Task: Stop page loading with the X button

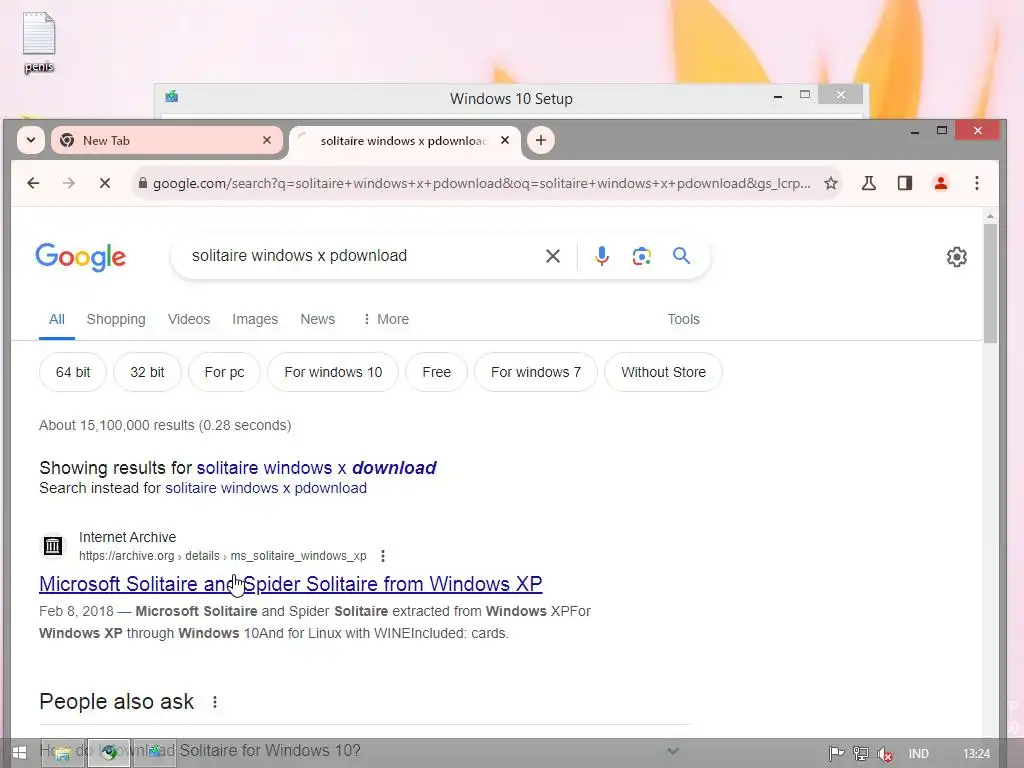Action: [x=104, y=184]
